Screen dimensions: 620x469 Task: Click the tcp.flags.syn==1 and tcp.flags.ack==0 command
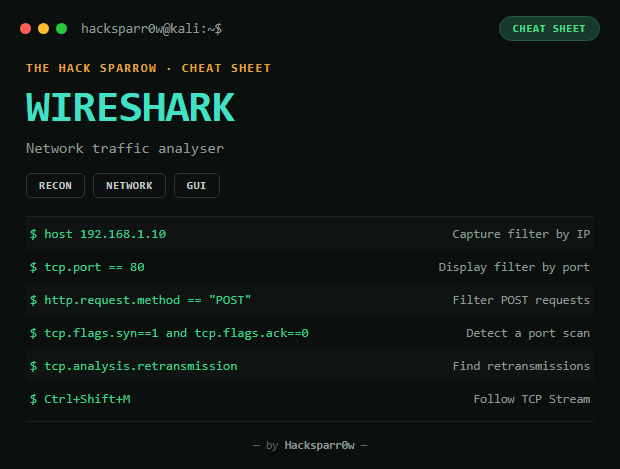(176, 333)
